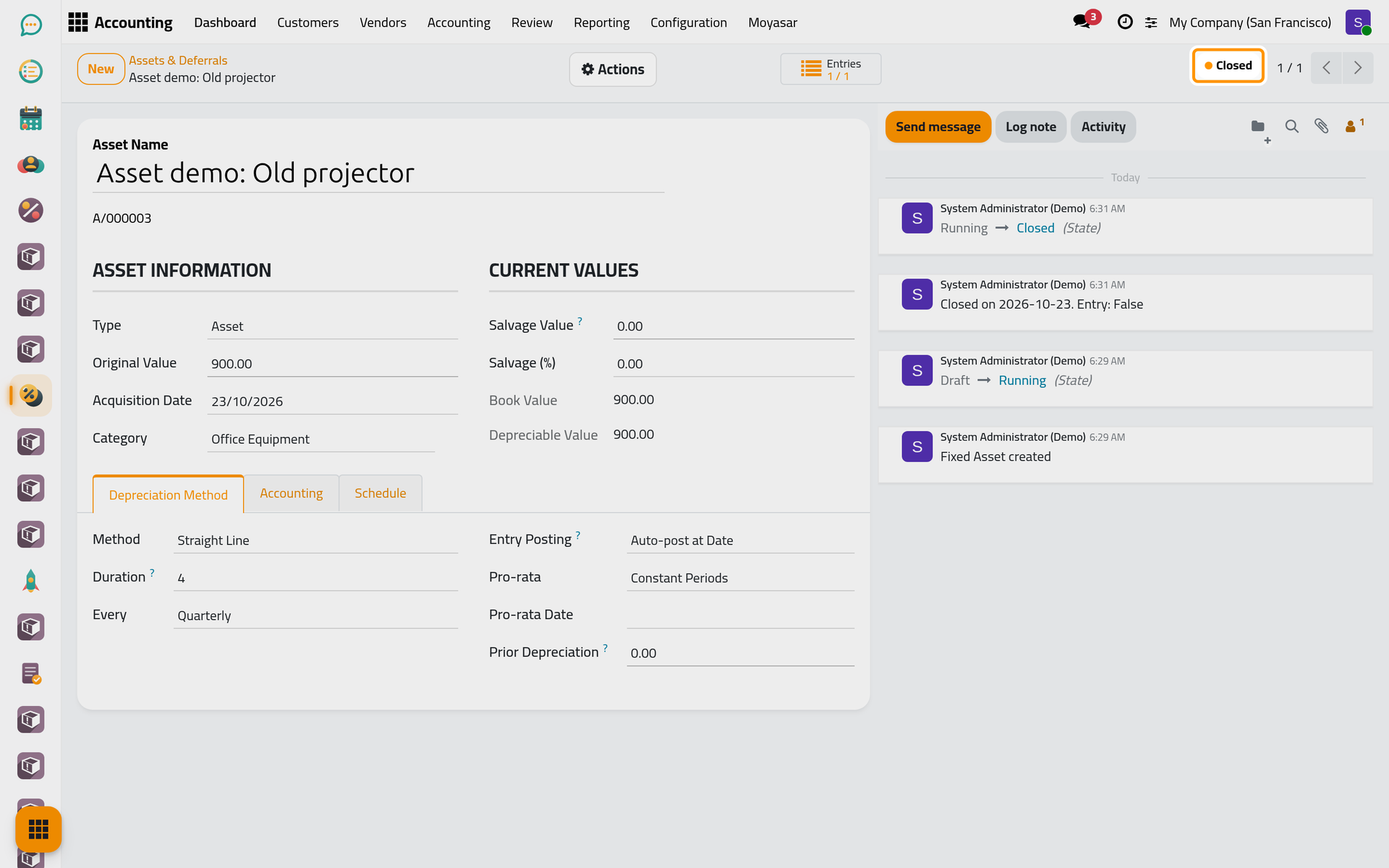Open the sliders settings icon in top bar
Viewport: 1389px width, 868px height.
click(x=1151, y=22)
